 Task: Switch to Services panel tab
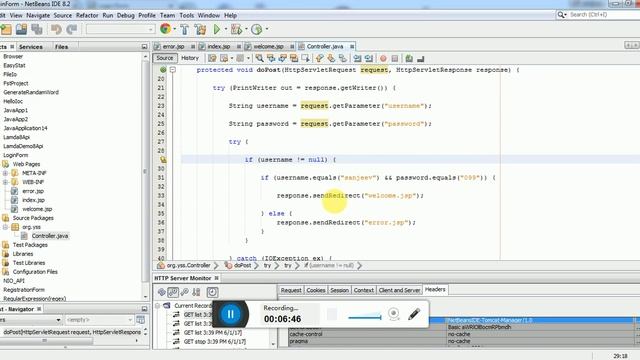[x=31, y=47]
